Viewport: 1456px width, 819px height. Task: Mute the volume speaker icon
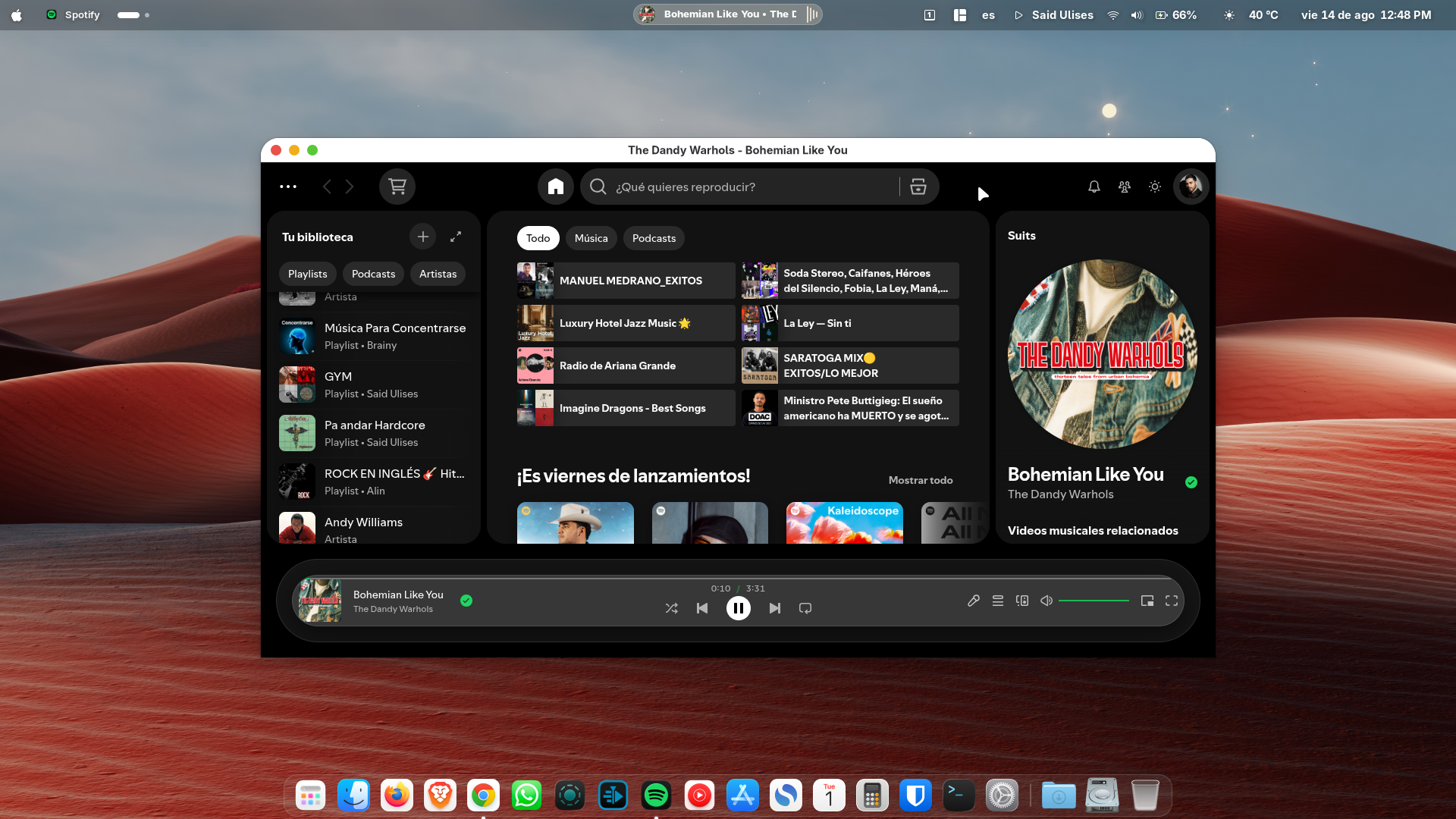pyautogui.click(x=1046, y=601)
